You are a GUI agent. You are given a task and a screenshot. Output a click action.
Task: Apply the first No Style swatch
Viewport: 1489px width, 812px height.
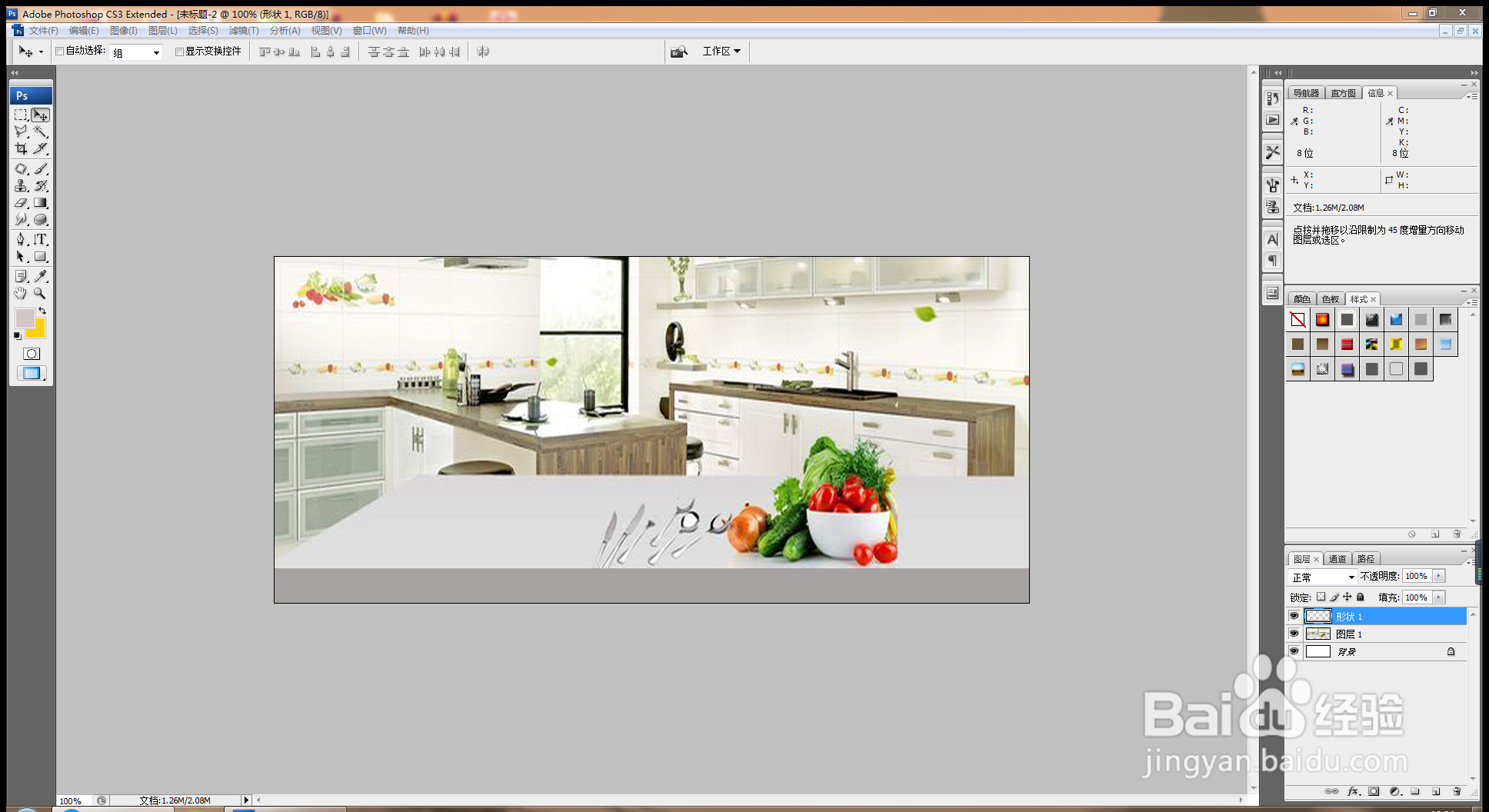[x=1297, y=320]
